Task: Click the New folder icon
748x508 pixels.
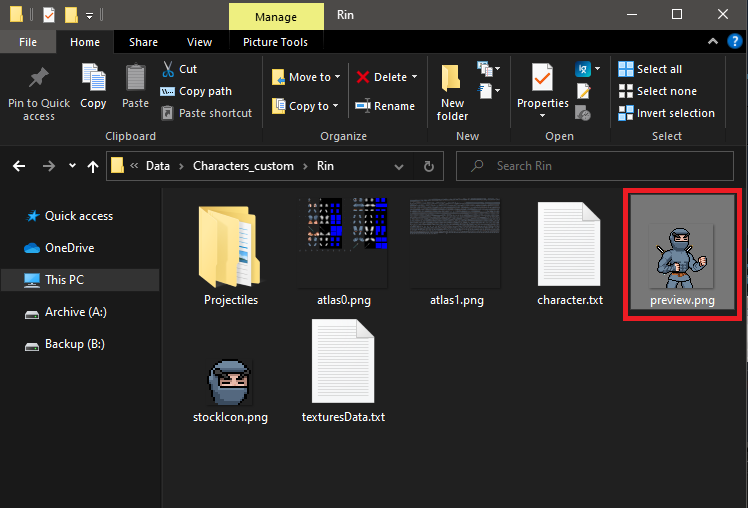Action: tap(451, 78)
